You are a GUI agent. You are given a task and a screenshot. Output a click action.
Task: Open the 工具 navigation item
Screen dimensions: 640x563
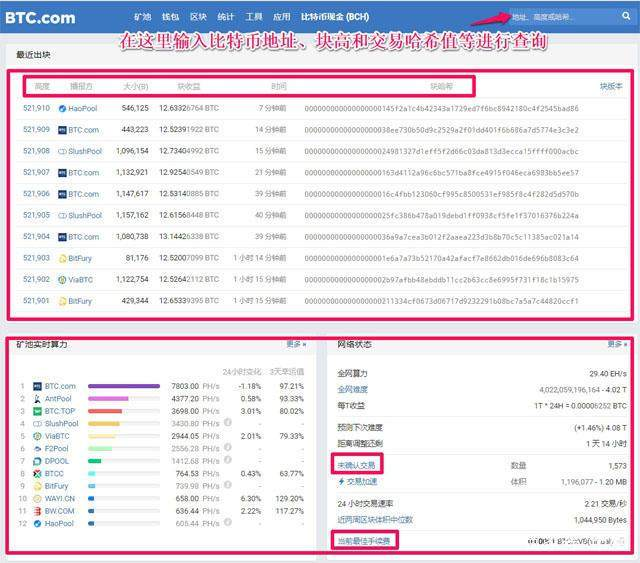coord(253,17)
